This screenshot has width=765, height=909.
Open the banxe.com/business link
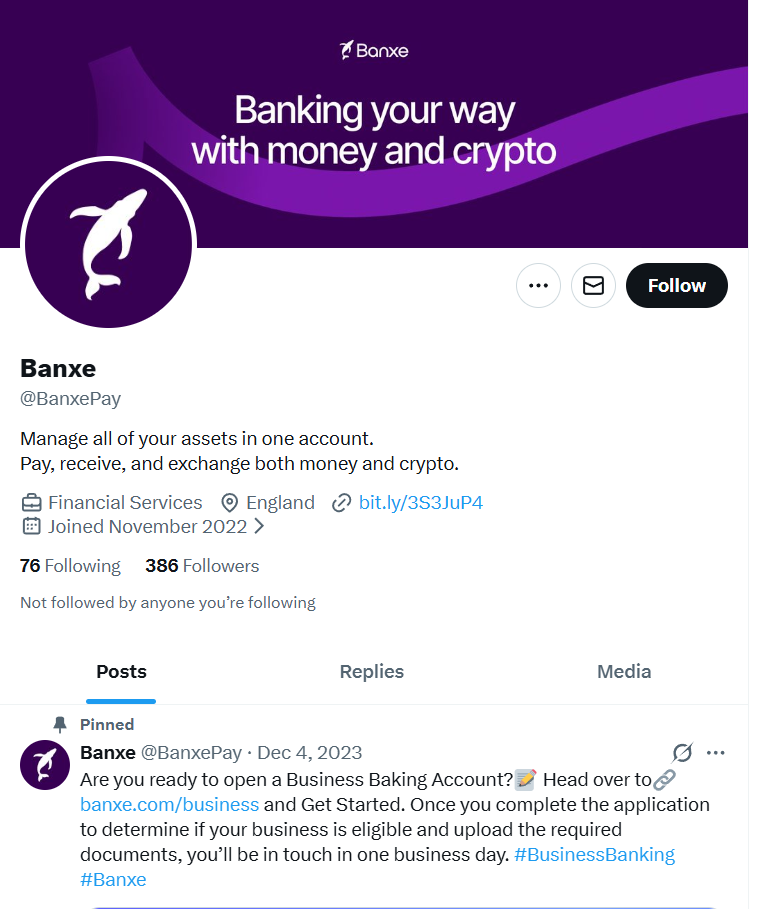coord(169,805)
